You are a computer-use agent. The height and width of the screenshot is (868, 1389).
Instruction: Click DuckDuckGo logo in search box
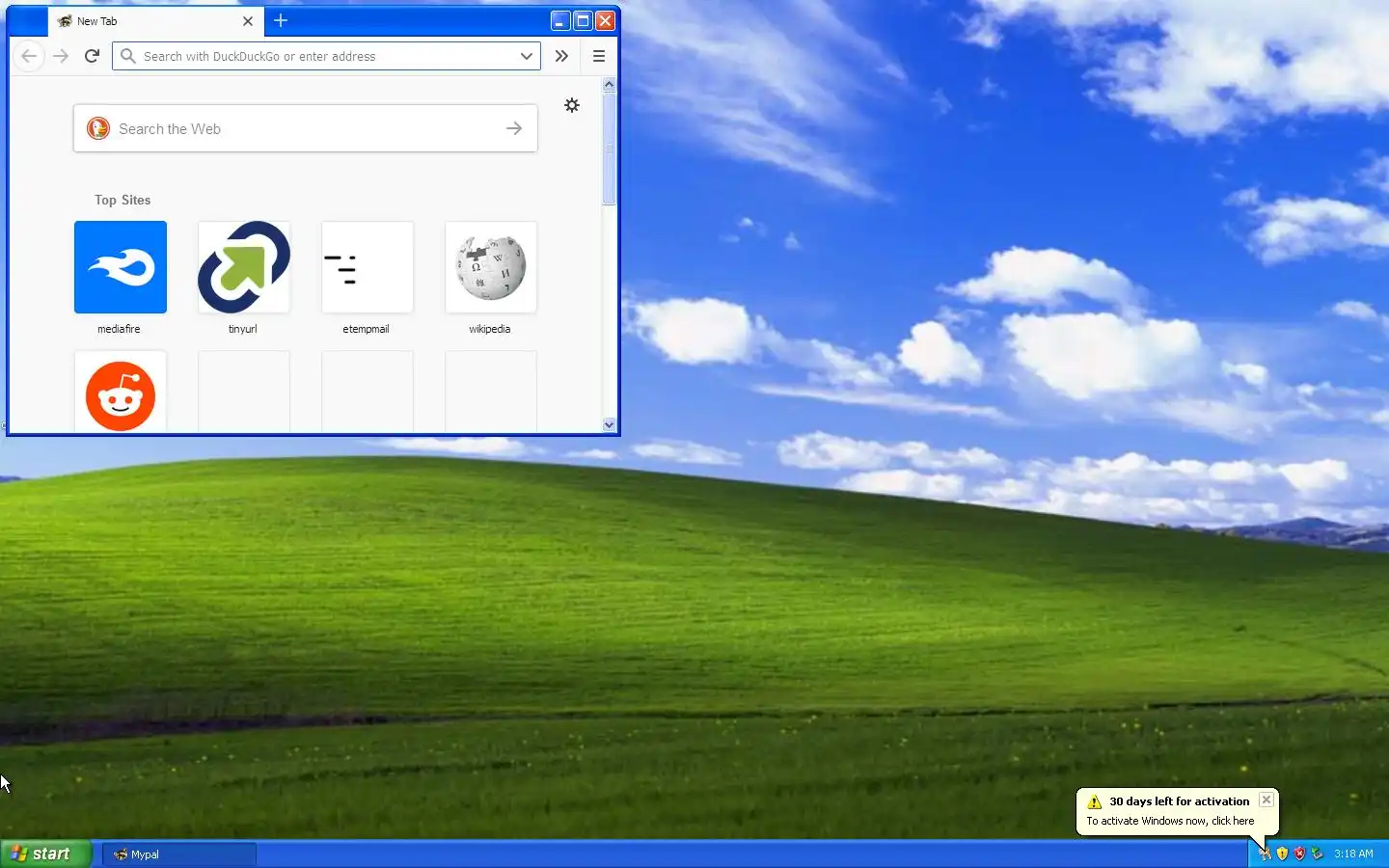tap(98, 128)
